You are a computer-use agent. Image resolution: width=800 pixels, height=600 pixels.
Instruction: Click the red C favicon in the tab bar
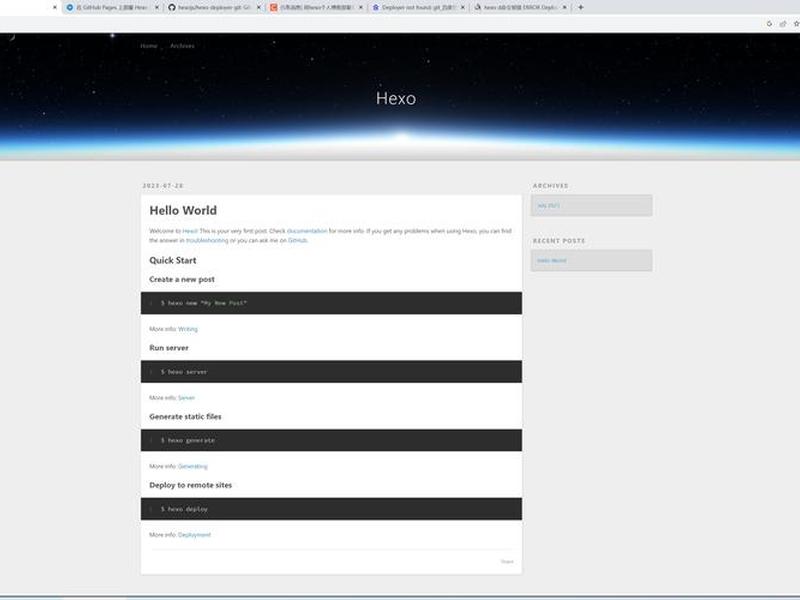(274, 7)
